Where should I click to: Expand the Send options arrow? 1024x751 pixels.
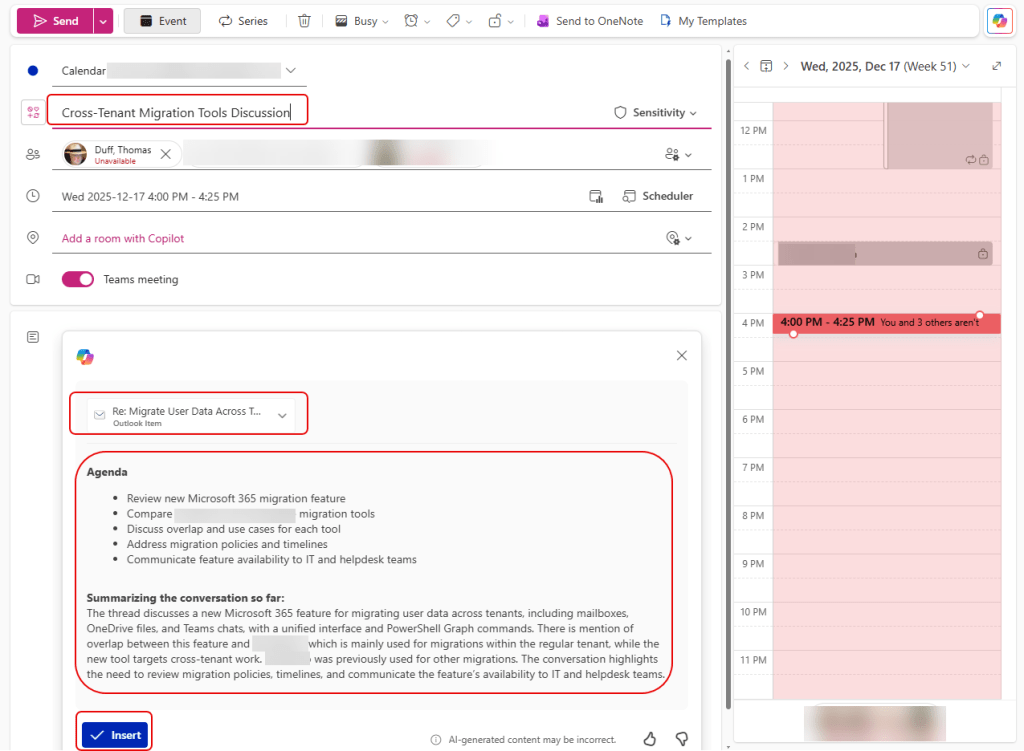(x=103, y=21)
